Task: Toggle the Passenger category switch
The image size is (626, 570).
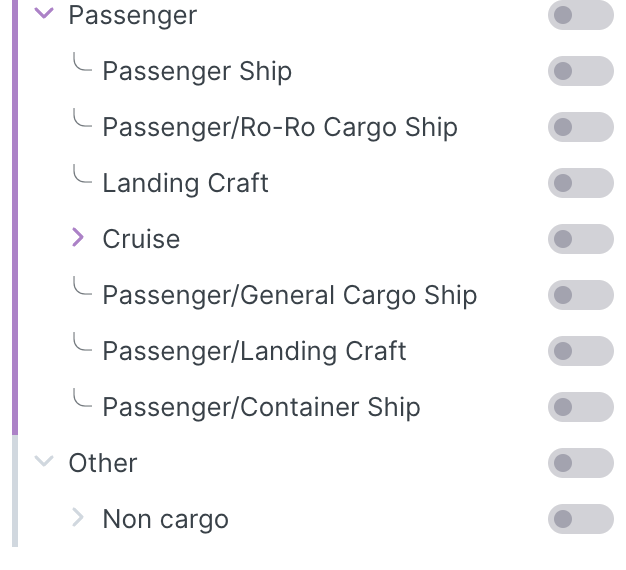Action: click(x=580, y=16)
